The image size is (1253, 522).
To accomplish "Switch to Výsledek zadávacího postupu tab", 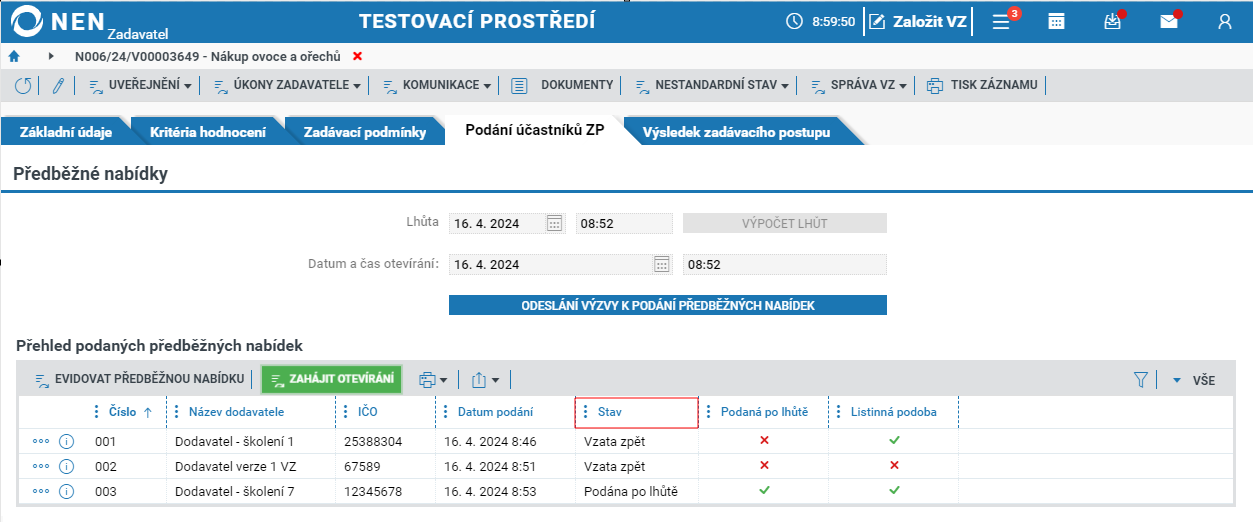I will (x=737, y=132).
